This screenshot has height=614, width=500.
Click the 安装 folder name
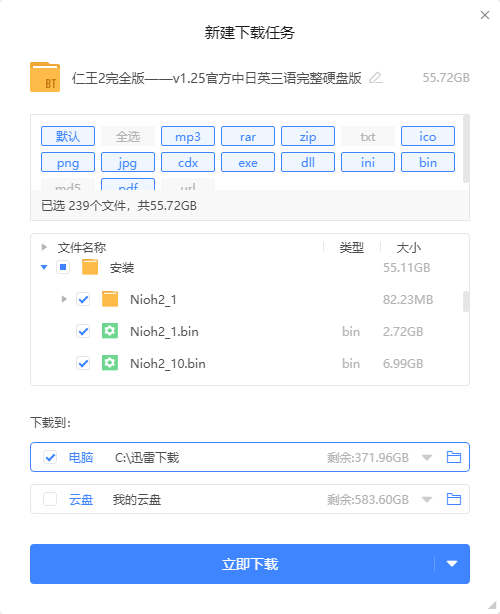click(x=122, y=268)
